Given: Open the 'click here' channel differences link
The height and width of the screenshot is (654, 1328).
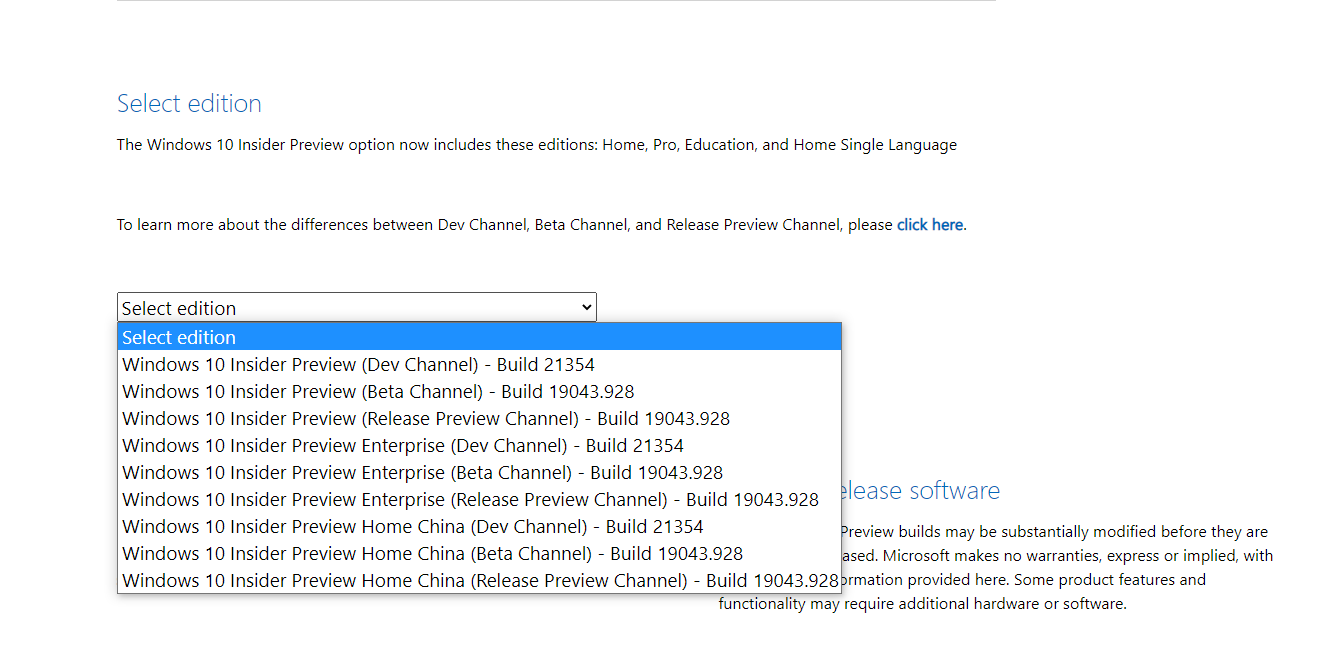Looking at the screenshot, I should click(x=929, y=224).
